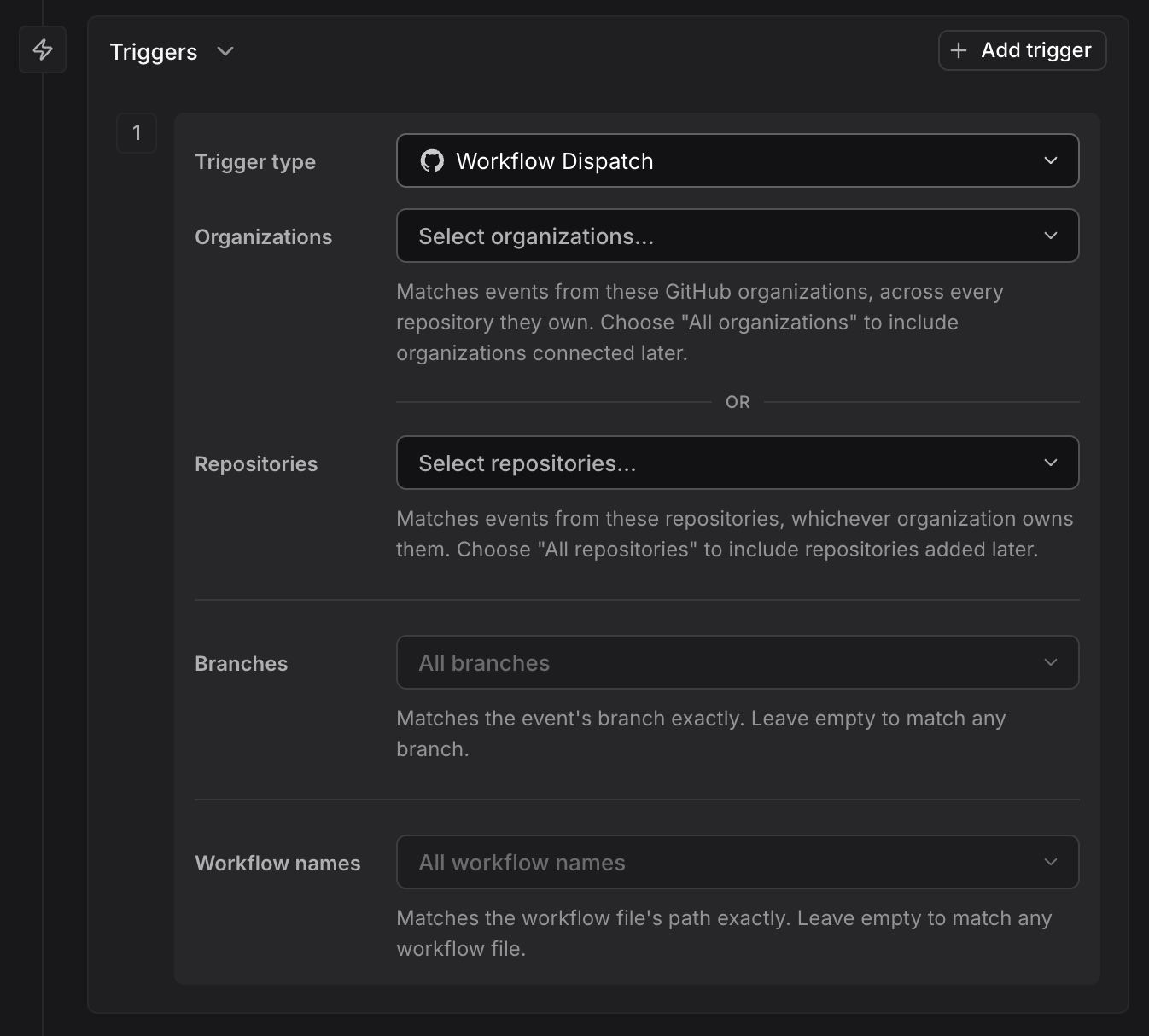
Task: Click the help text "Matches the workflow file's path exactly"
Action: pos(724,934)
